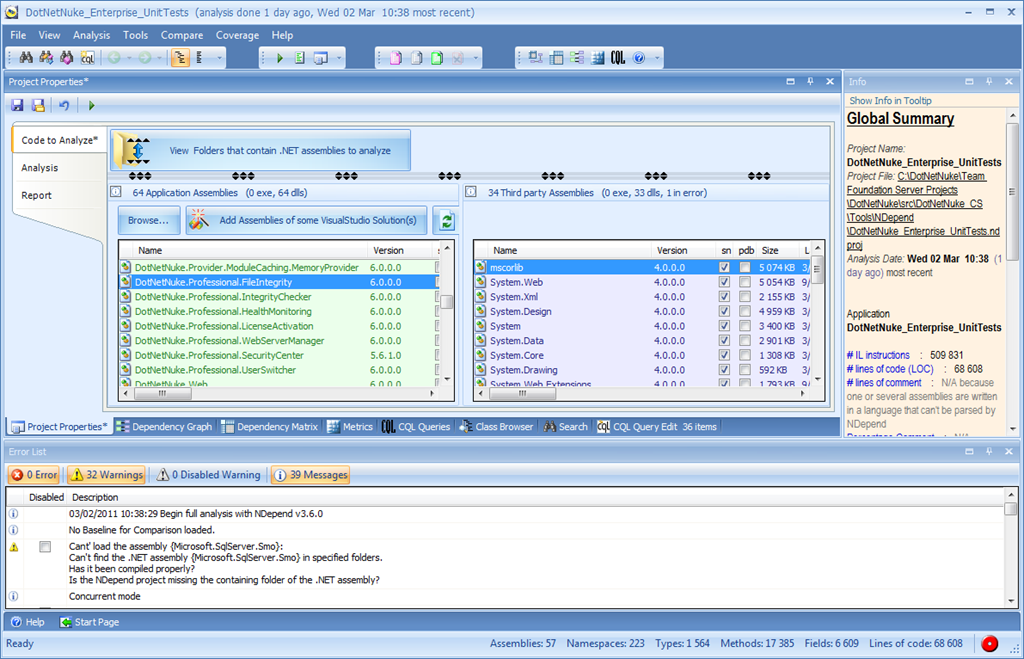
Task: Click the pink document toolbar icon
Action: coord(396,58)
